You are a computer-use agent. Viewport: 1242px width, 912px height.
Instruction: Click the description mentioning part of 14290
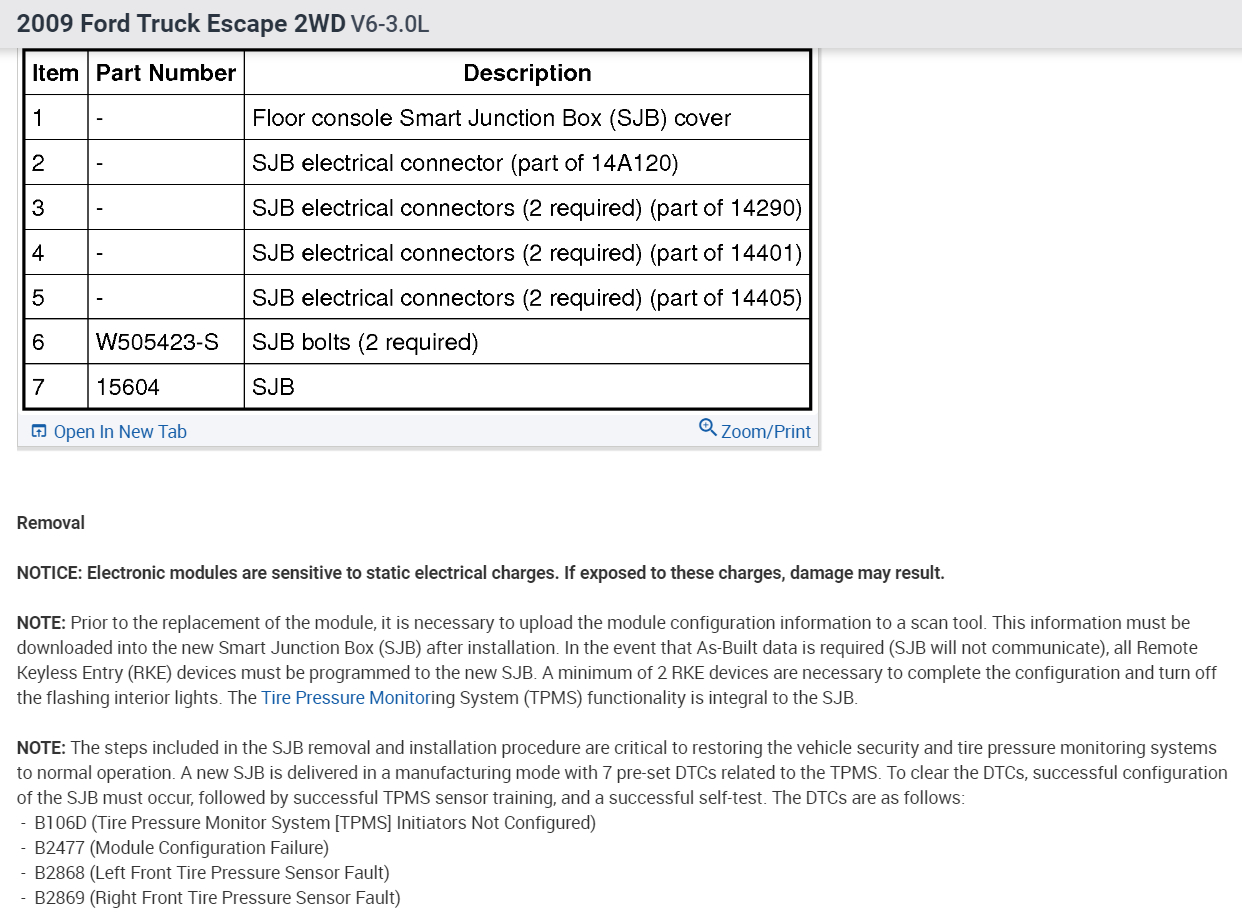[x=527, y=208]
